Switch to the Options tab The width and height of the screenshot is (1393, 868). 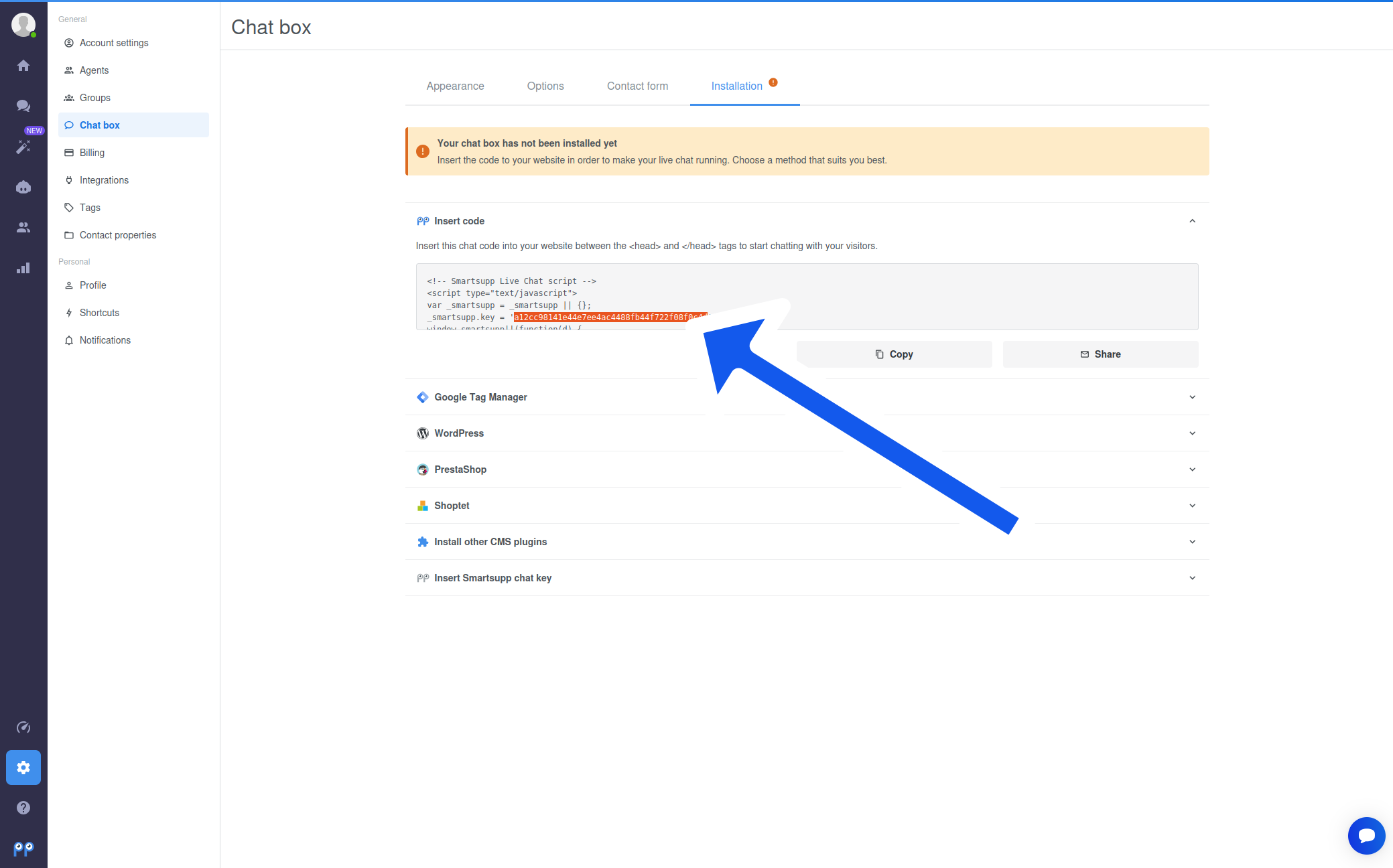pos(545,86)
